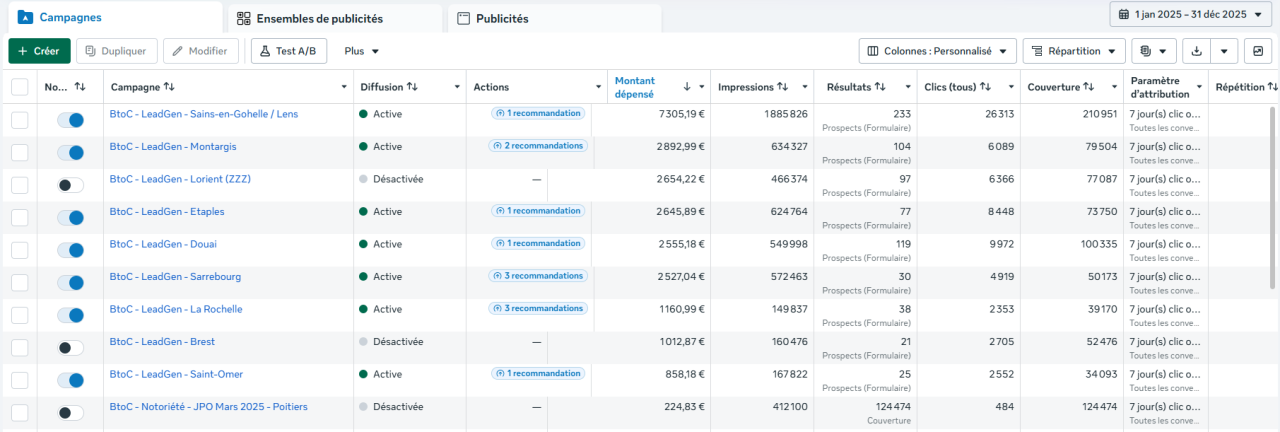Viewport: 1280px width, 432px height.
Task: Open the charts view icon button
Action: coord(1259,51)
